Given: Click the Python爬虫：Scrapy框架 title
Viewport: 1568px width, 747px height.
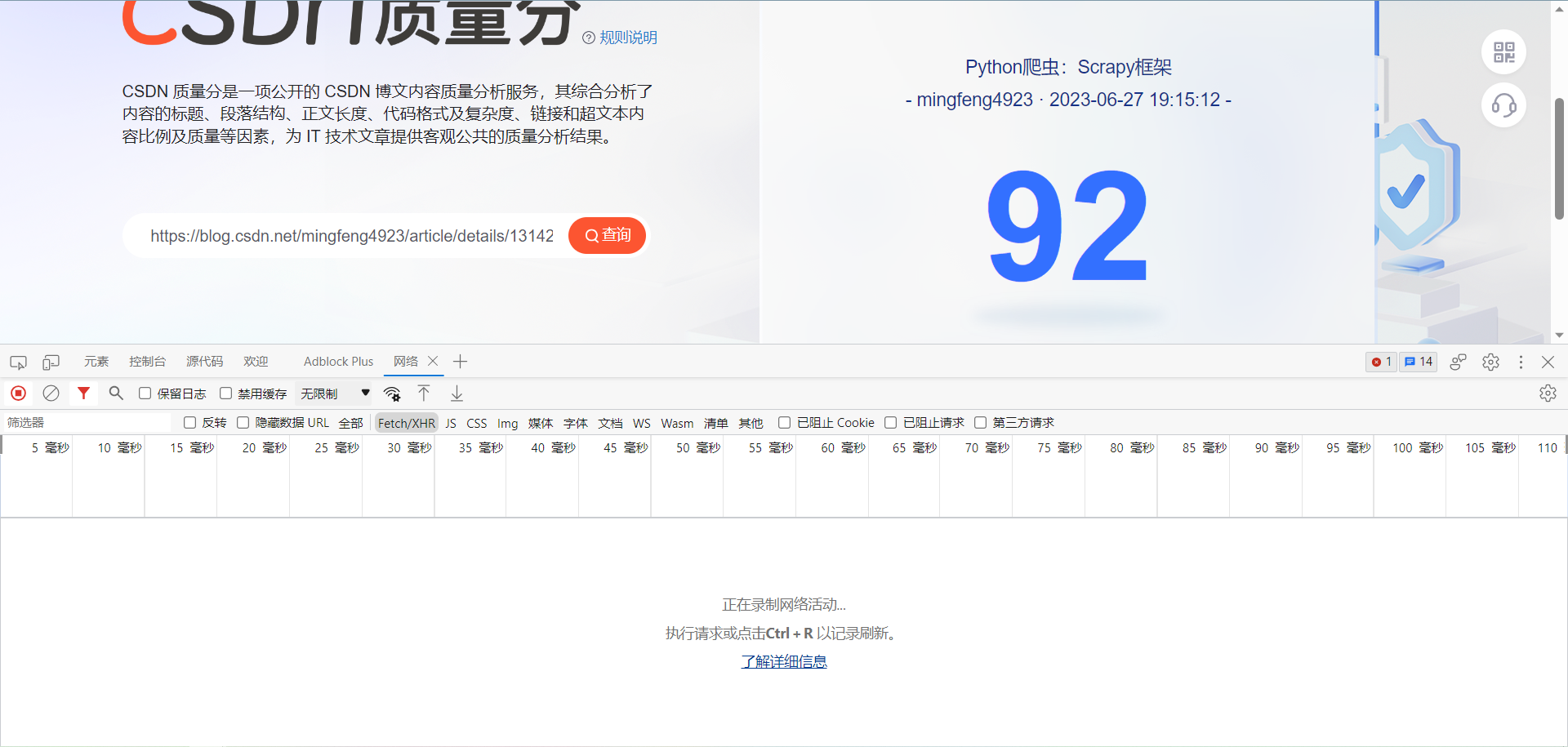Looking at the screenshot, I should point(1068,67).
